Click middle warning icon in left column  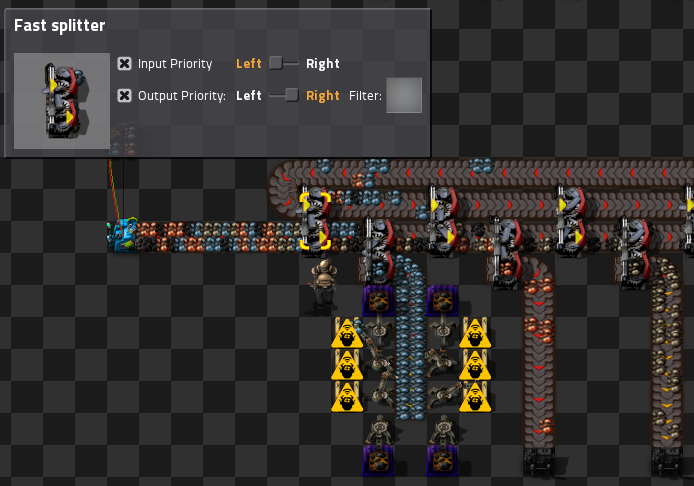pyautogui.click(x=347, y=365)
